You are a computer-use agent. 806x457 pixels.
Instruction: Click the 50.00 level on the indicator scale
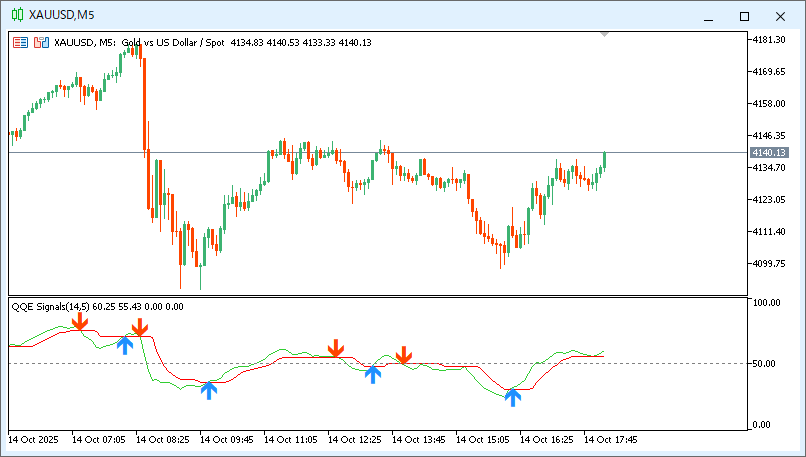(767, 363)
